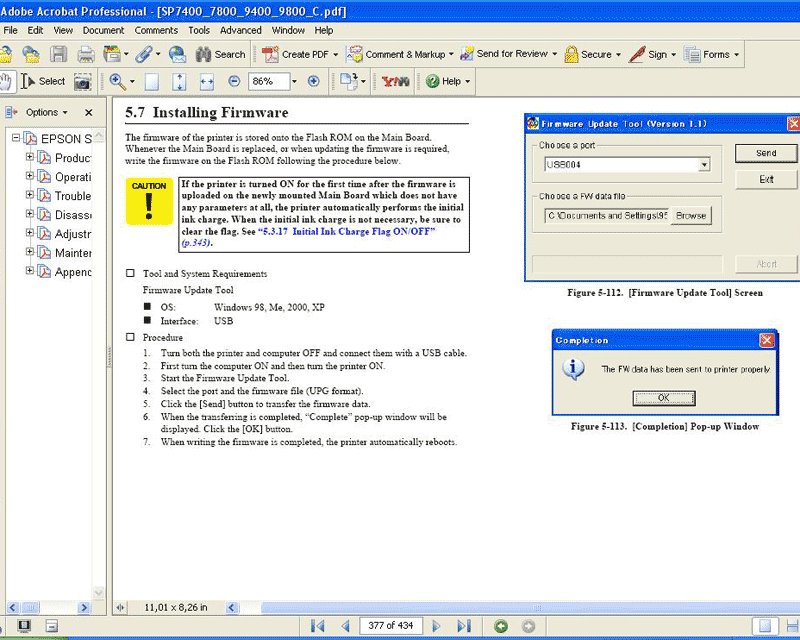Click the Rotate view icon
The height and width of the screenshot is (640, 800).
[349, 82]
